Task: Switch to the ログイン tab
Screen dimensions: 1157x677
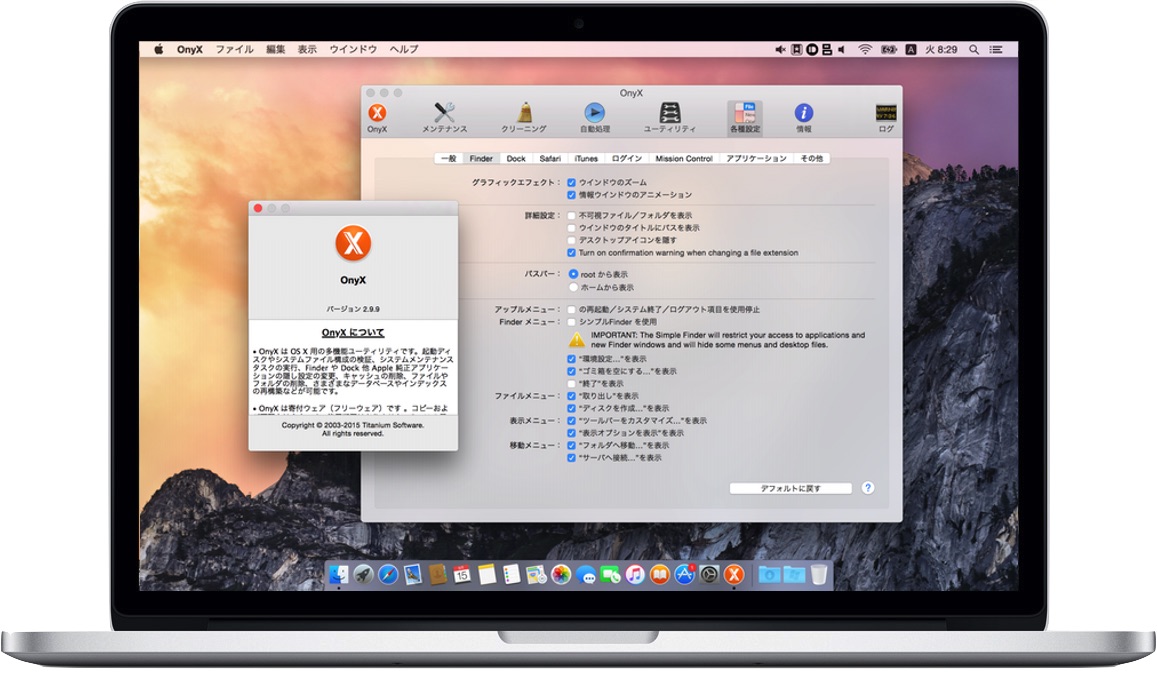Action: click(626, 159)
